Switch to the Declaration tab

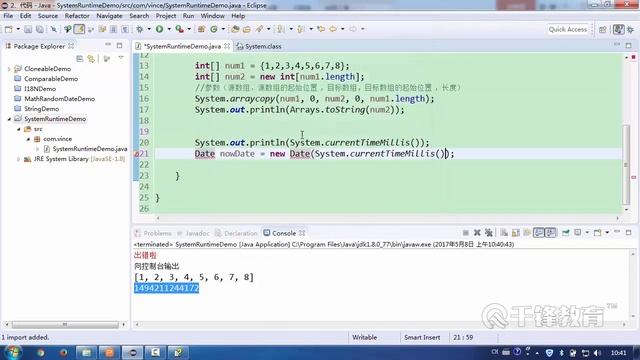pyautogui.click(x=237, y=233)
